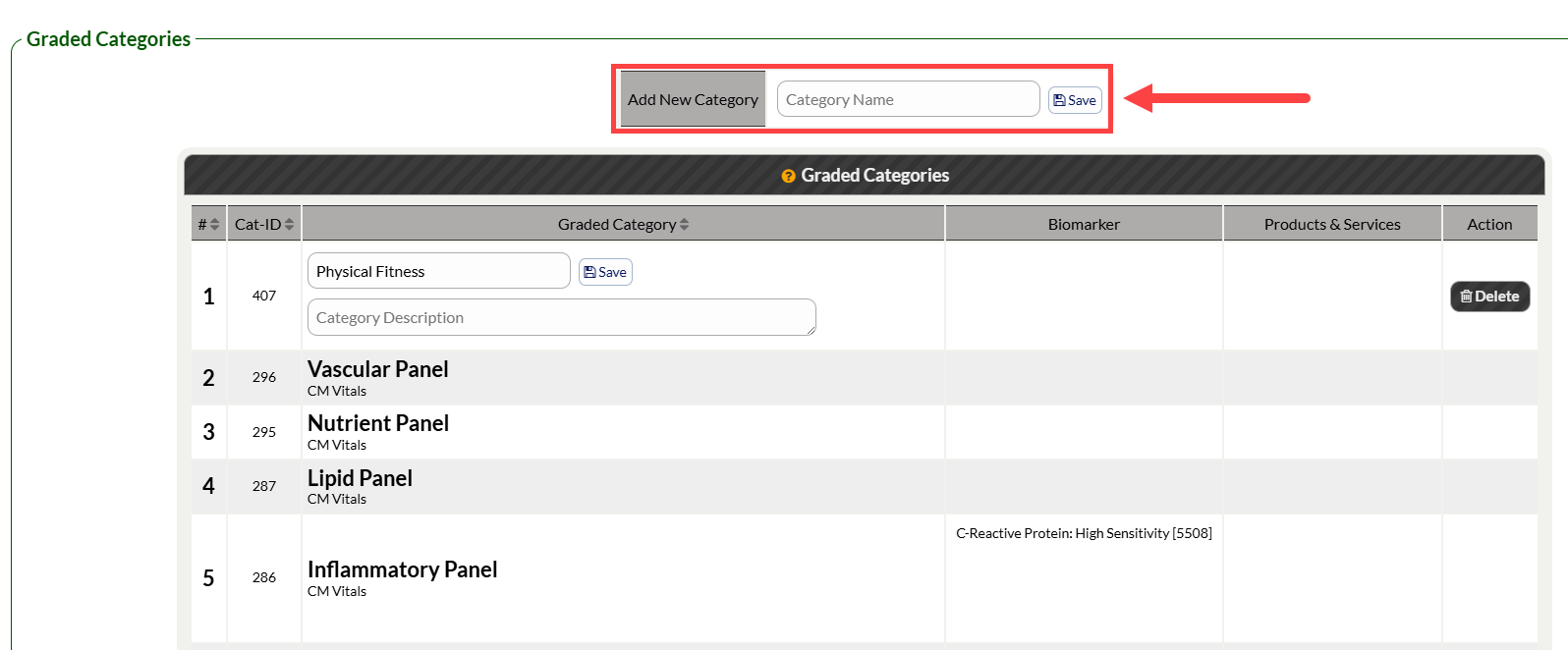The image size is (1568, 650).
Task: Click the Graded Categories section heading
Action: tap(108, 39)
